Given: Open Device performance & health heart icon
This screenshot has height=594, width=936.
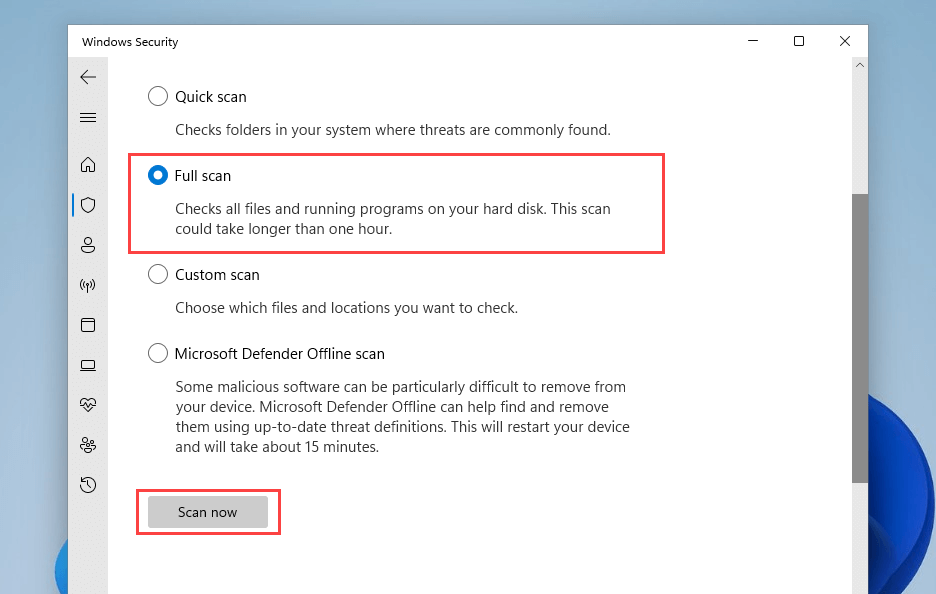Looking at the screenshot, I should click(88, 405).
